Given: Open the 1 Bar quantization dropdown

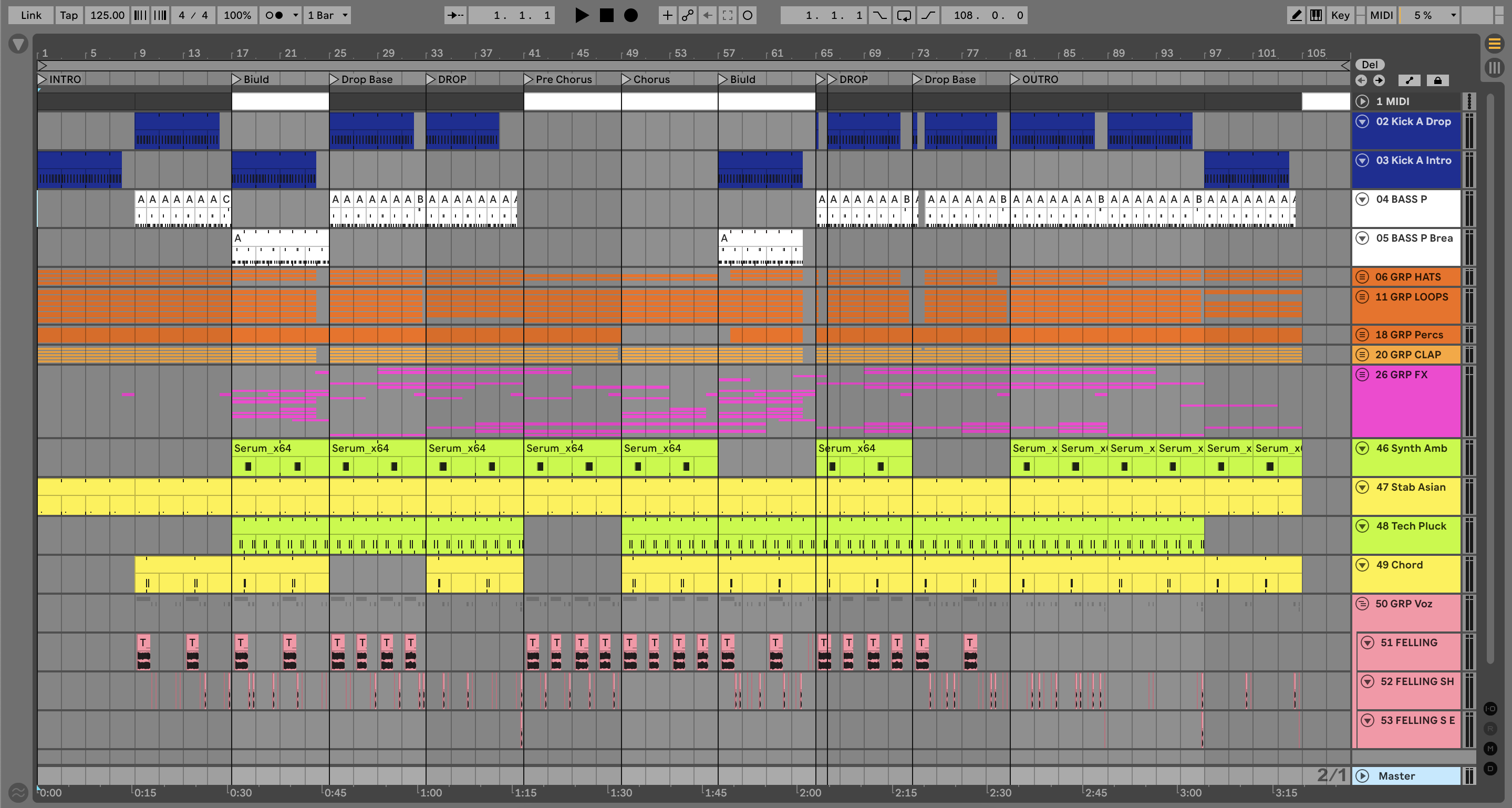Looking at the screenshot, I should coord(327,15).
